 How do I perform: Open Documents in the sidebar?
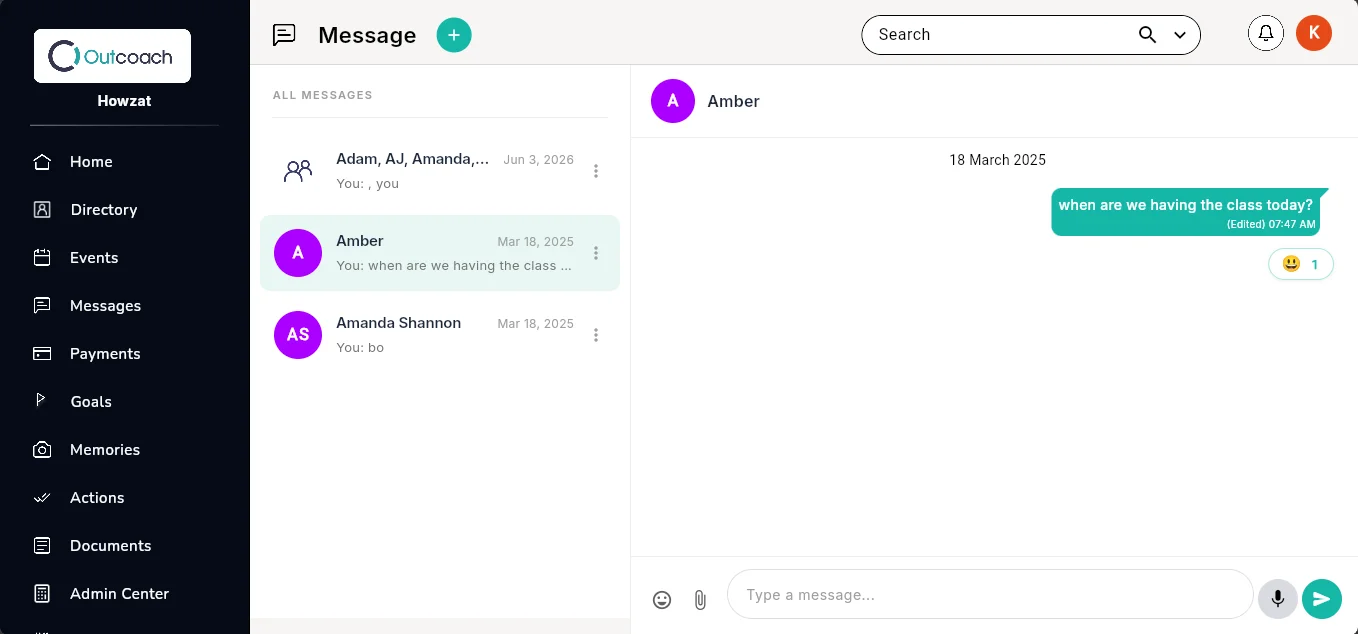[110, 546]
